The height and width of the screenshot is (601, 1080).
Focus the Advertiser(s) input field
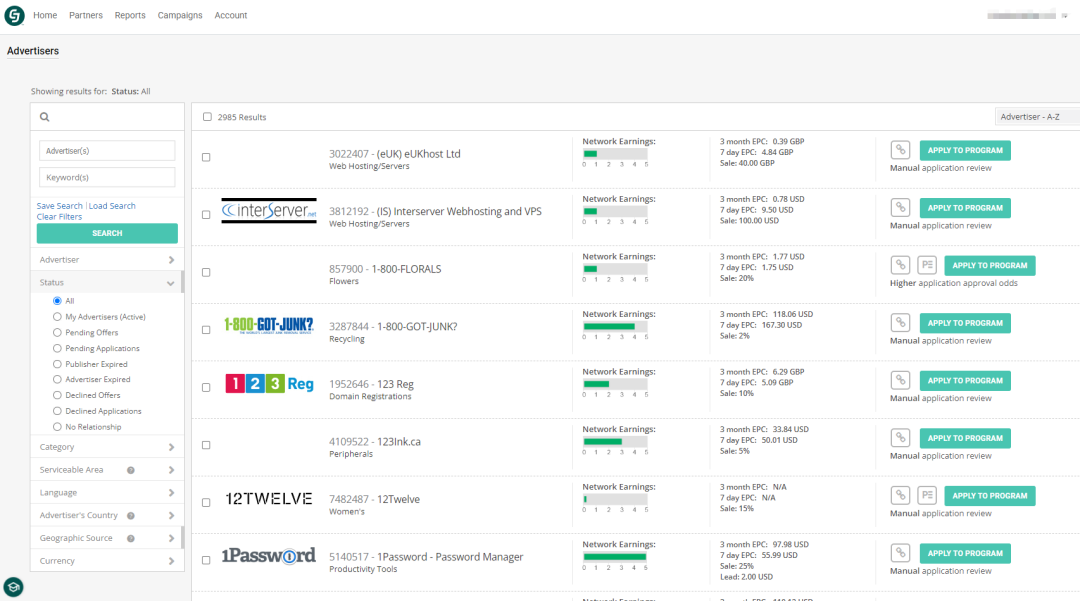click(x=107, y=151)
